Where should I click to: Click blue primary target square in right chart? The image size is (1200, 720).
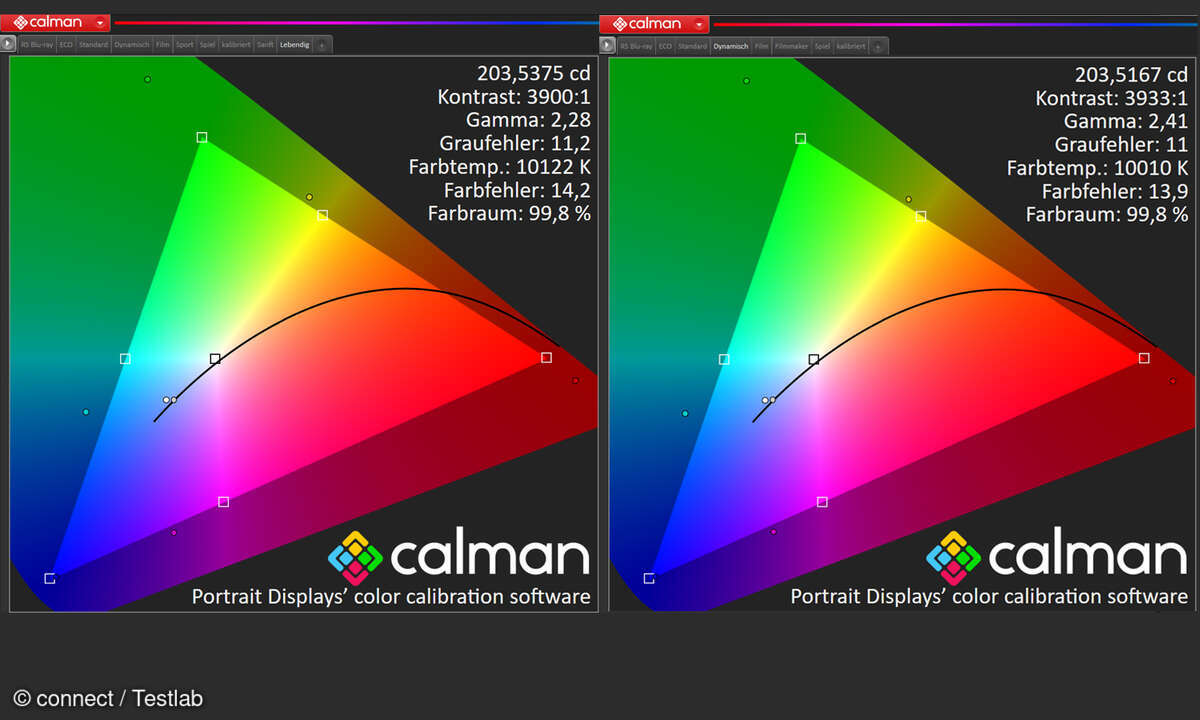point(649,578)
